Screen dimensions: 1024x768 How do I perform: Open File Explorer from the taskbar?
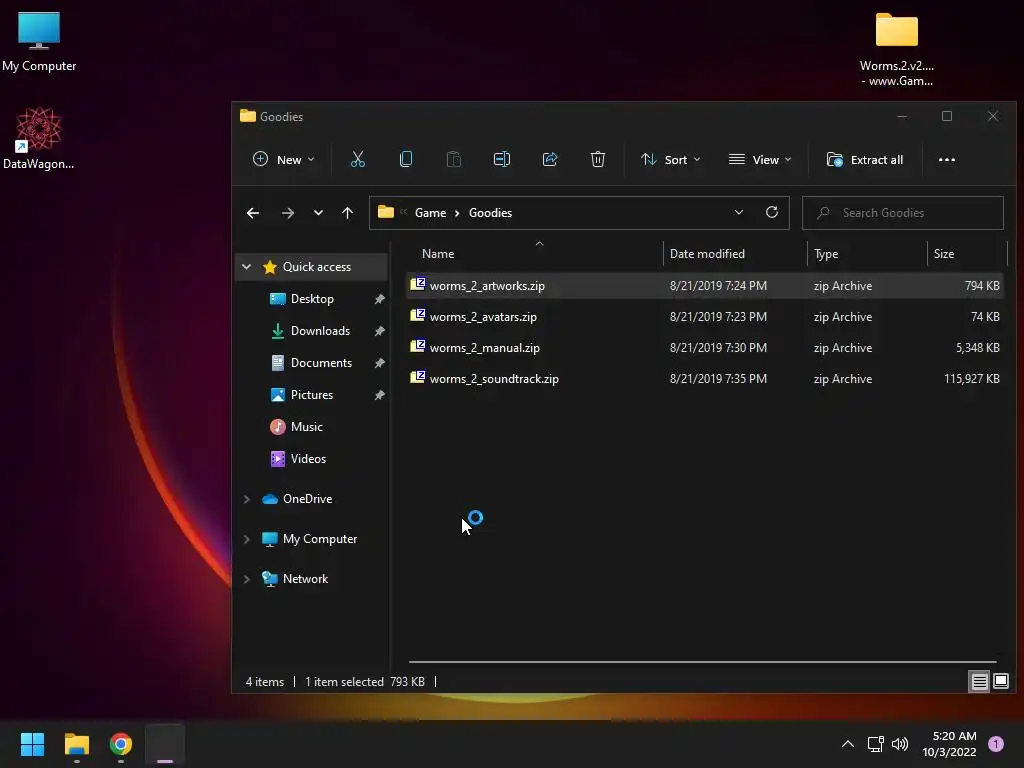tap(76, 744)
